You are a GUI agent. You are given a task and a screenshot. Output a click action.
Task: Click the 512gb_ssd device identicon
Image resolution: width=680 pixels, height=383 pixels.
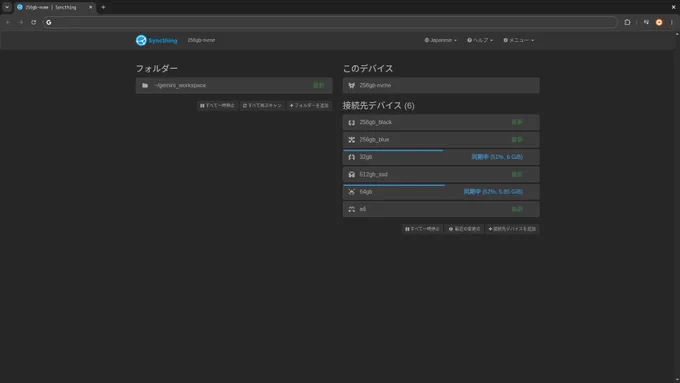pos(352,174)
